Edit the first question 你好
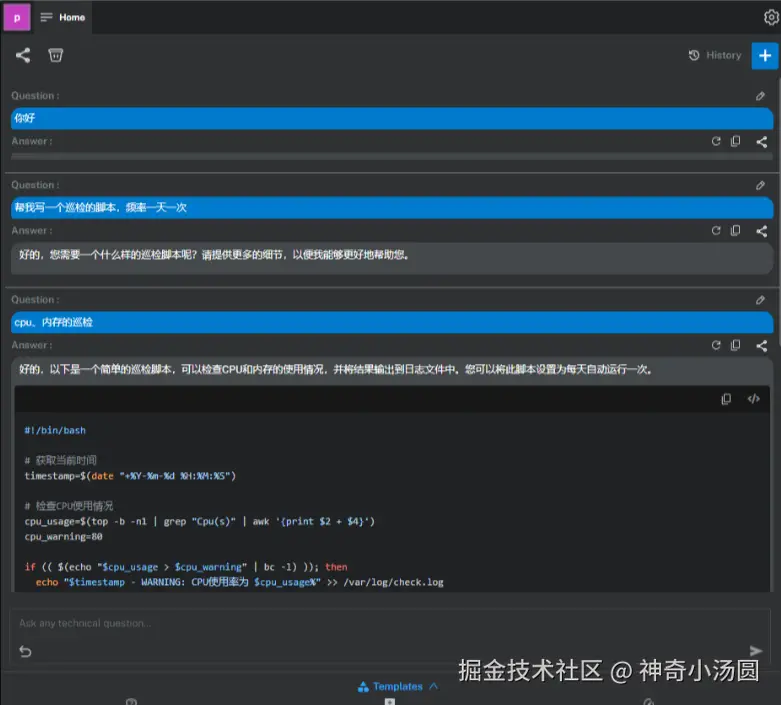The image size is (781, 705). (x=760, y=96)
